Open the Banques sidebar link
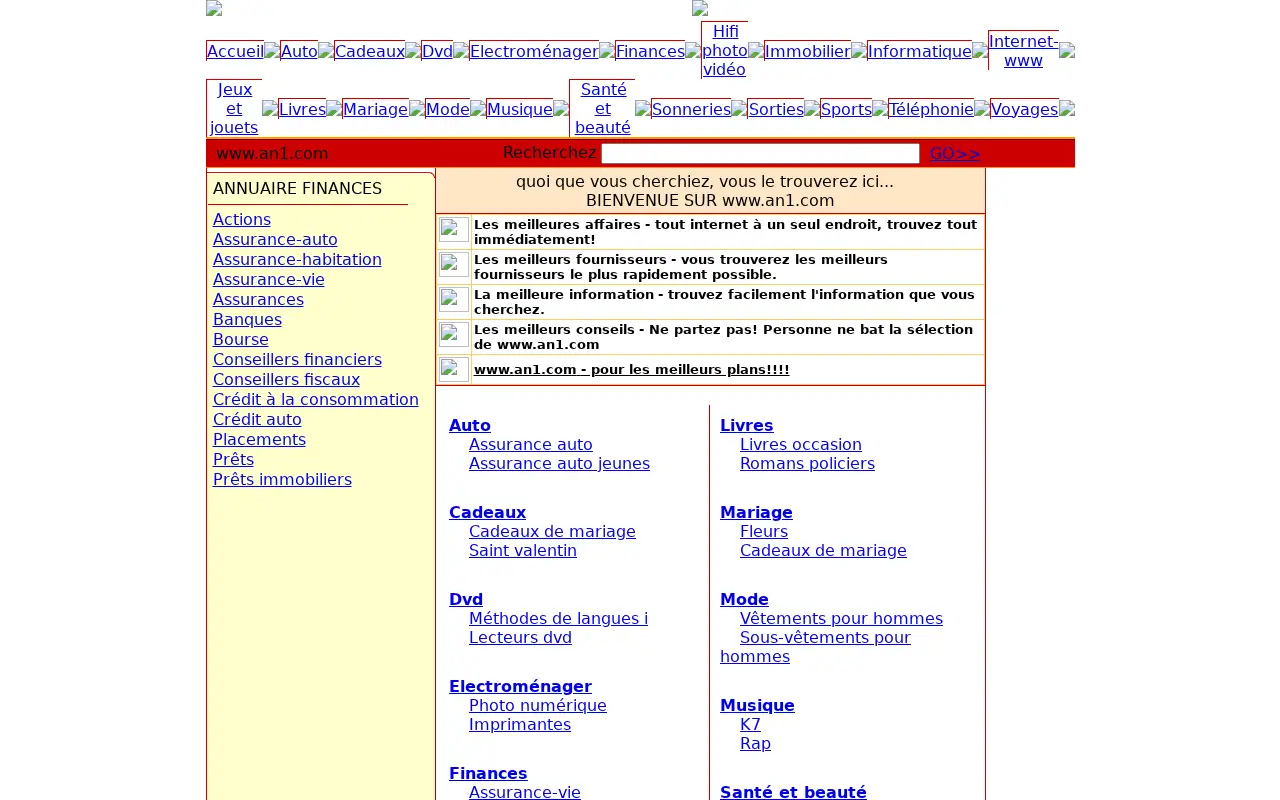This screenshot has width=1280, height=800. [x=247, y=319]
